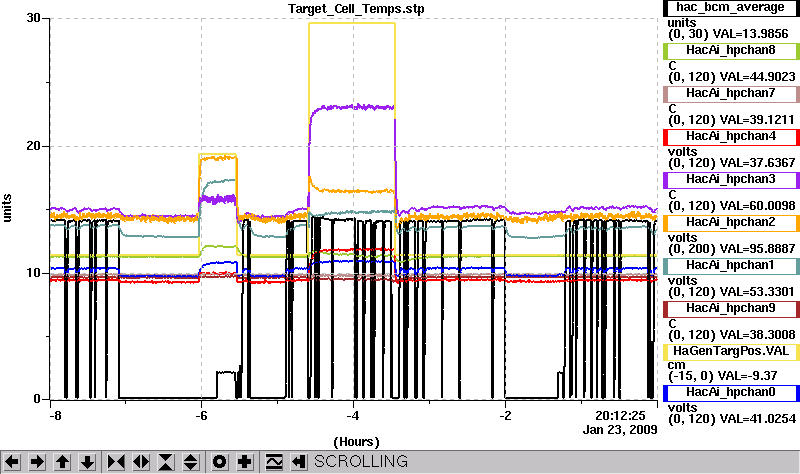This screenshot has height=474, width=800.
Task: Click the 'cm' unit label under HaGenTargPos.VAL
Action: (x=677, y=365)
